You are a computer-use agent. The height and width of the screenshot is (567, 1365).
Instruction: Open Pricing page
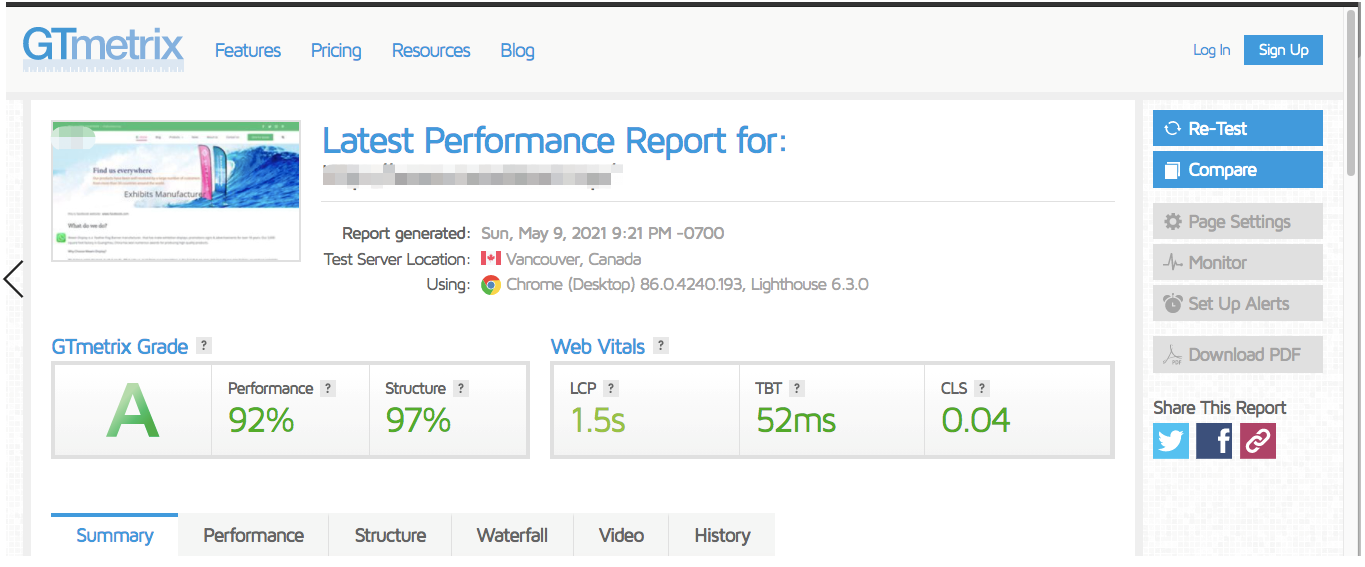[336, 50]
